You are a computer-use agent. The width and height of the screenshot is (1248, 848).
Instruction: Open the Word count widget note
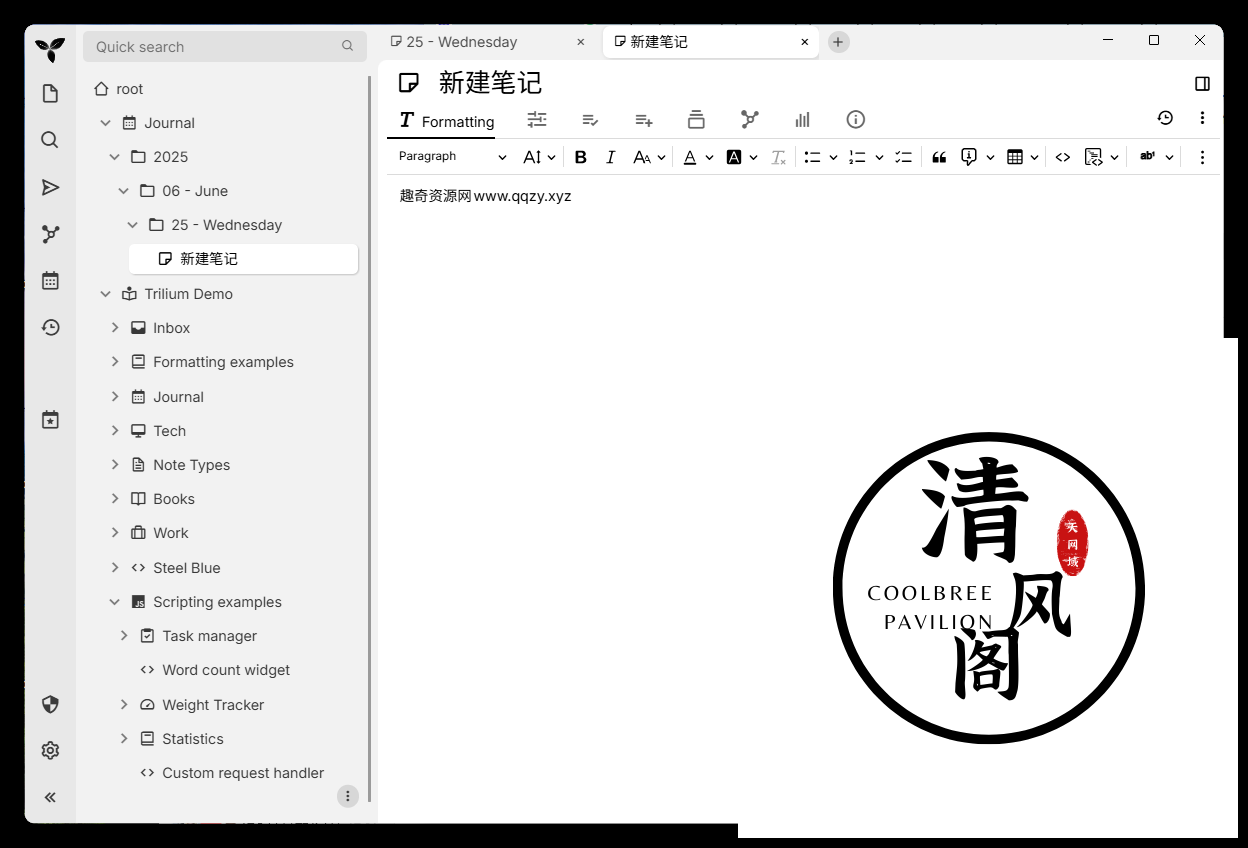click(x=226, y=670)
